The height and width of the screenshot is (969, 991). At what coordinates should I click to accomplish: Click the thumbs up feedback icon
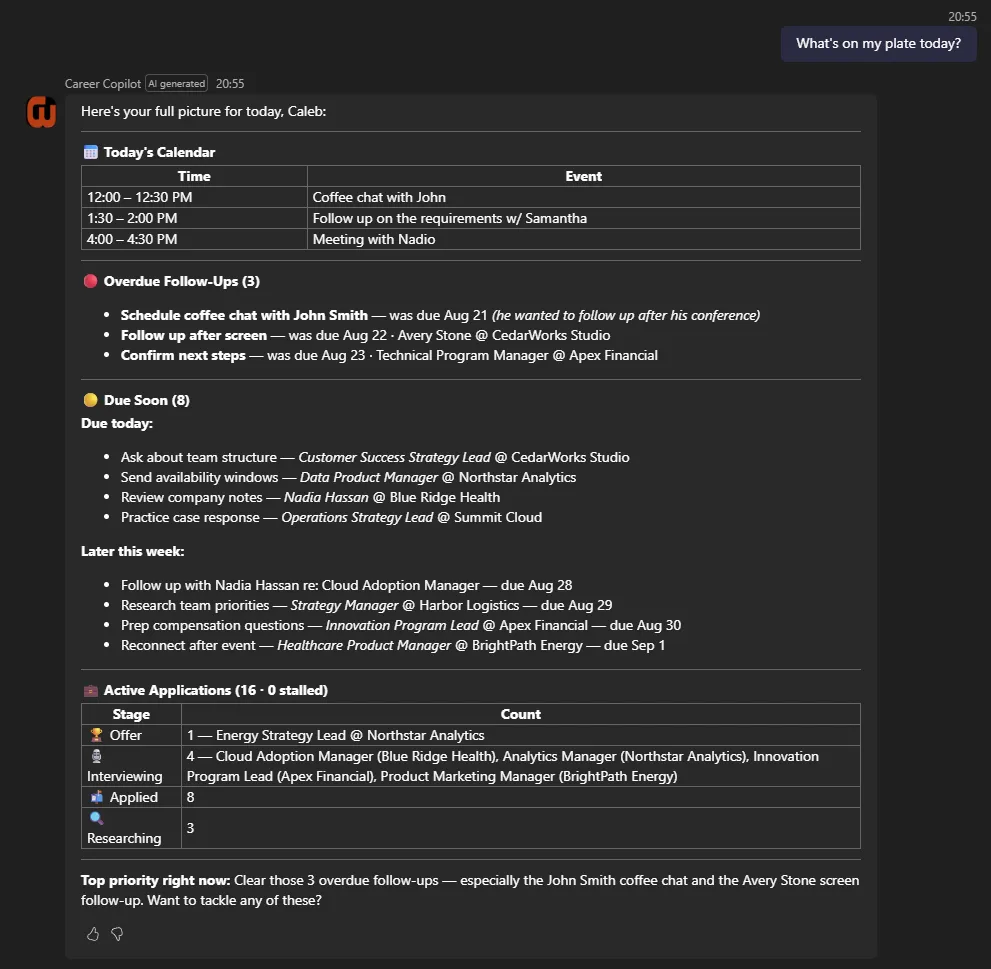point(93,934)
